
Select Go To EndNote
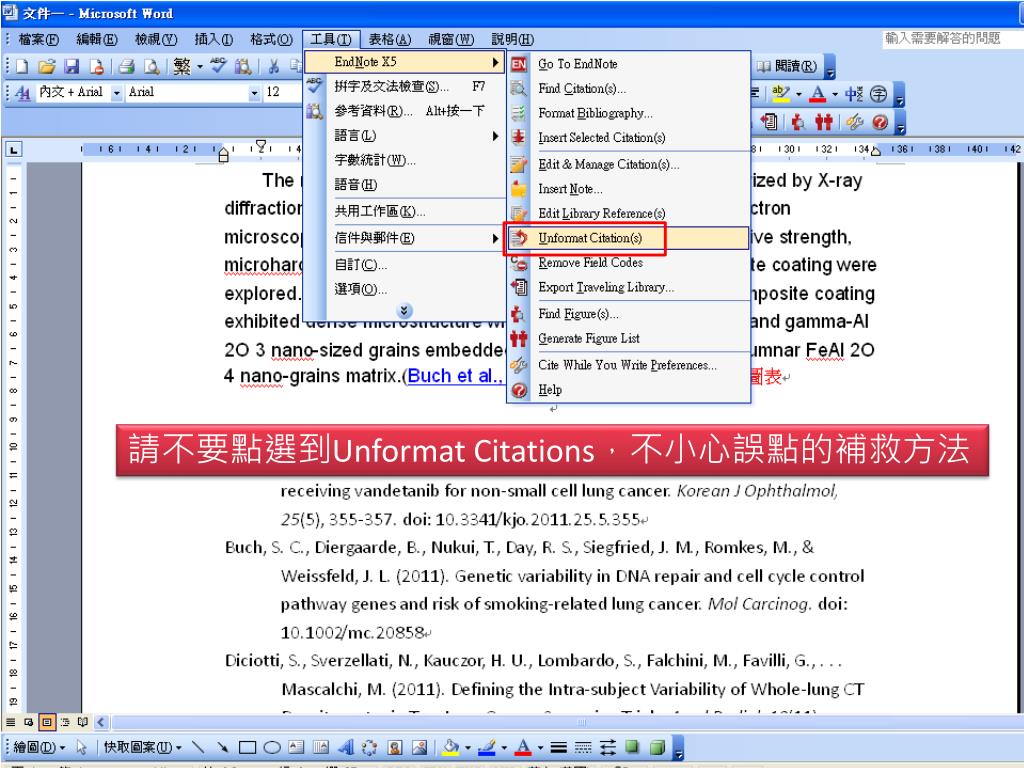pos(629,64)
